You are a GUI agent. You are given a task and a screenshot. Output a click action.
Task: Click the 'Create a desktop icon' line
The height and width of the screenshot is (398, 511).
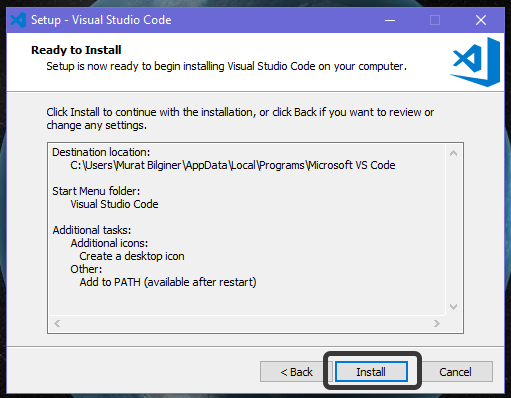point(132,256)
